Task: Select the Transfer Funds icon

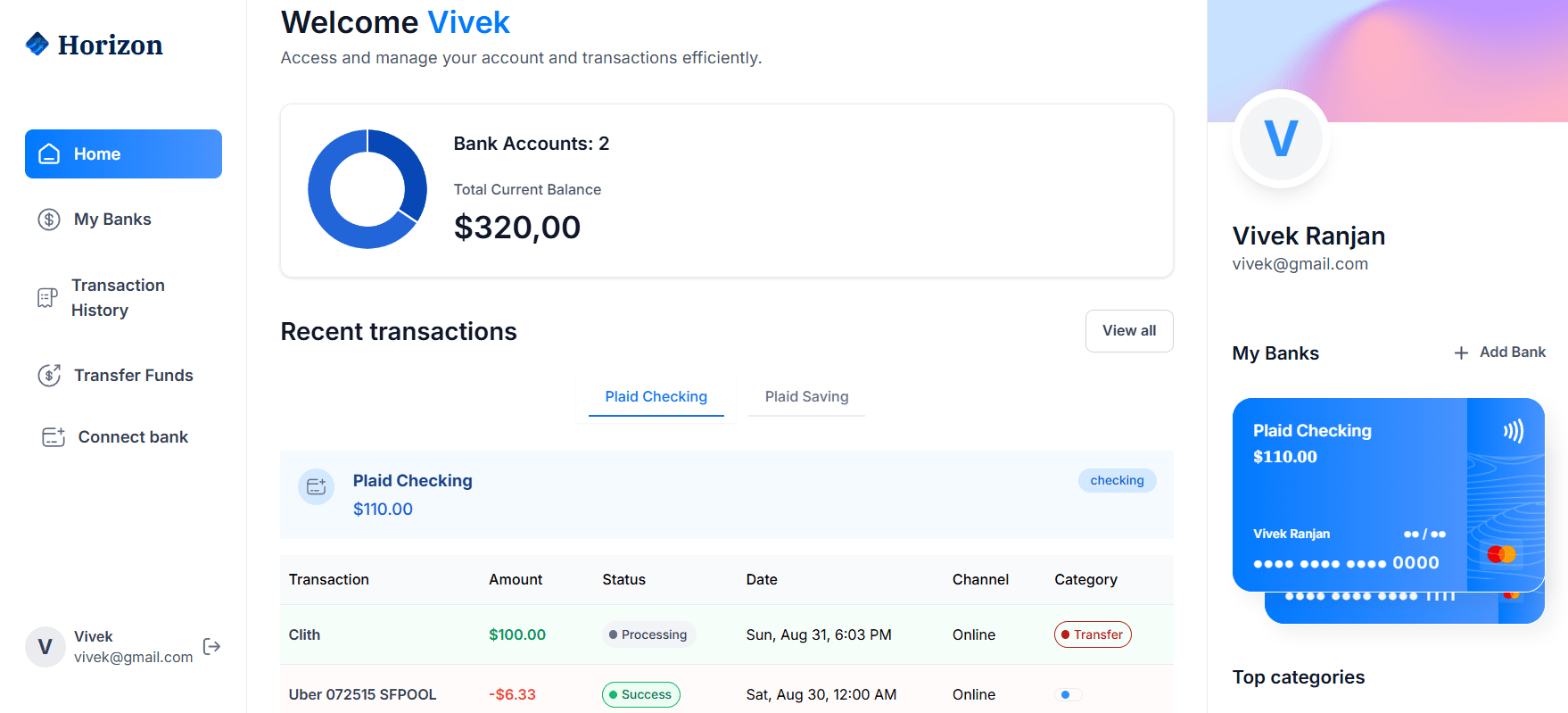Action: (x=49, y=375)
